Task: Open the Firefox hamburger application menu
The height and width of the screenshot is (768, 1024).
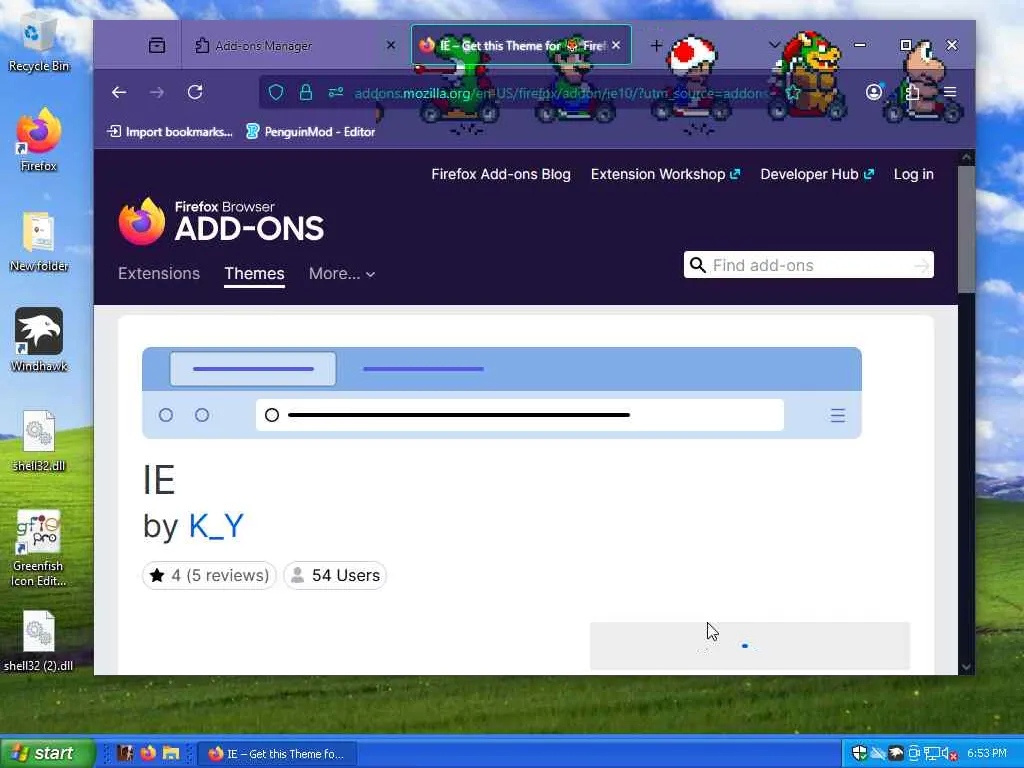Action: (950, 93)
